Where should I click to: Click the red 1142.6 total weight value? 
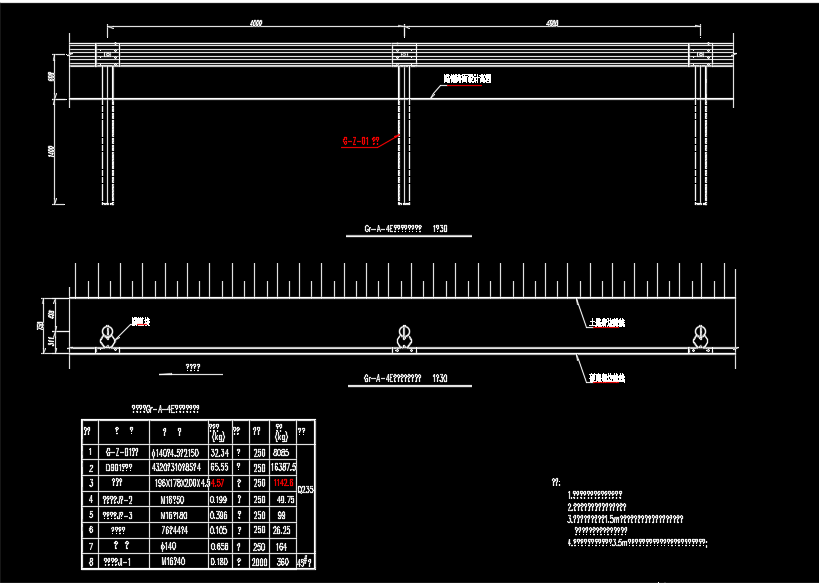tap(284, 484)
